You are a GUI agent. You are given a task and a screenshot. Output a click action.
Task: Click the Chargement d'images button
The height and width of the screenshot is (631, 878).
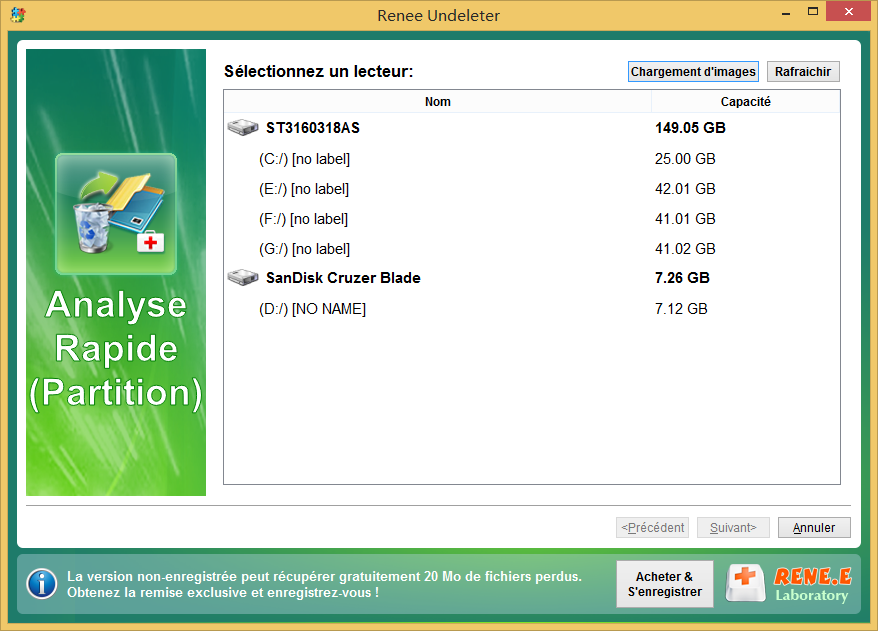tap(693, 72)
